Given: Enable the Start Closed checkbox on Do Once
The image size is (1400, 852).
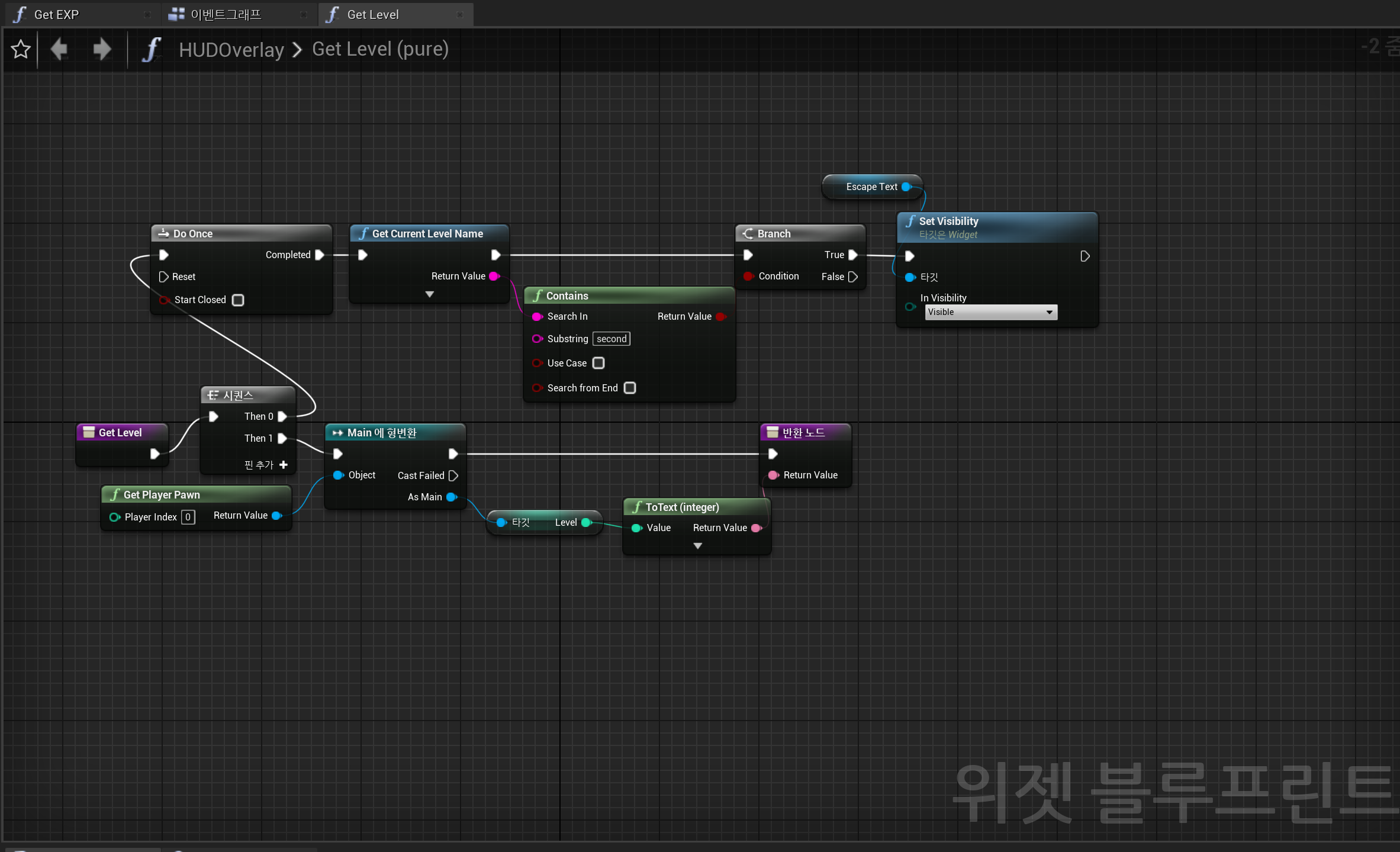Looking at the screenshot, I should [x=238, y=300].
